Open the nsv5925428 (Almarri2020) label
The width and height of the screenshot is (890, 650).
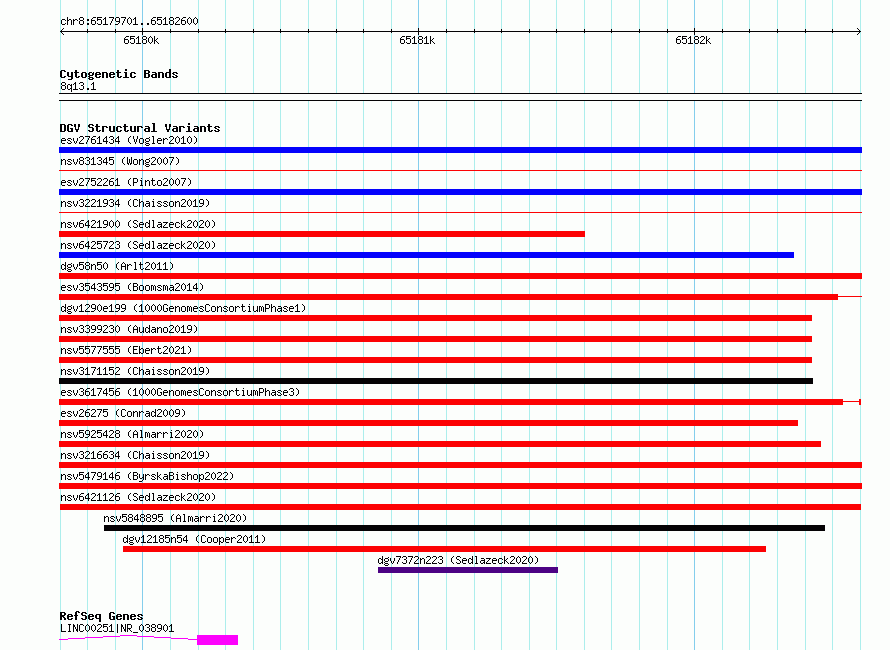[x=132, y=434]
